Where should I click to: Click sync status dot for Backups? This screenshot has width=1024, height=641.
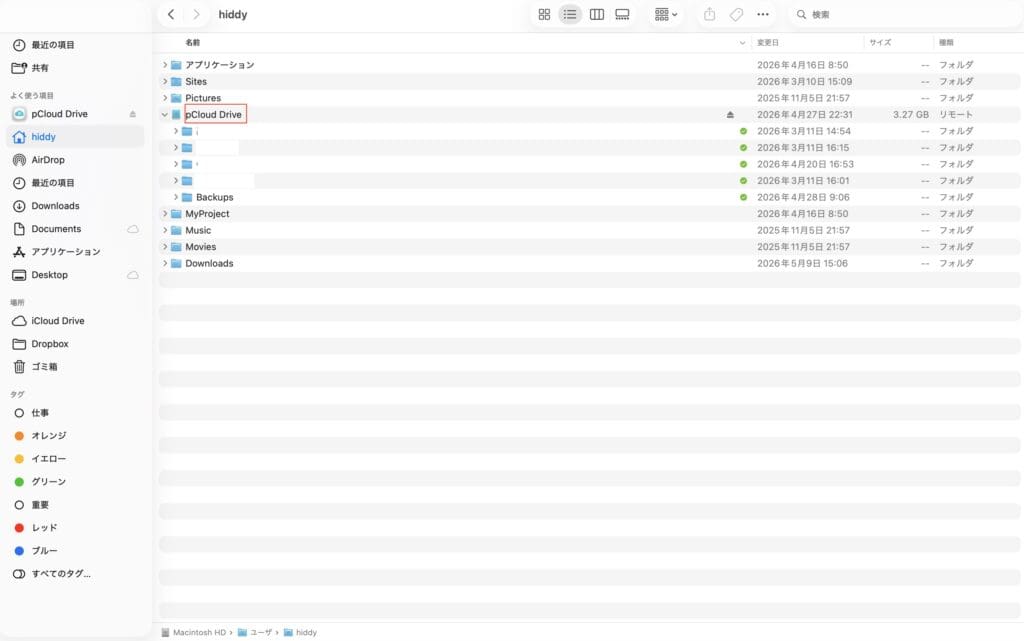(743, 197)
